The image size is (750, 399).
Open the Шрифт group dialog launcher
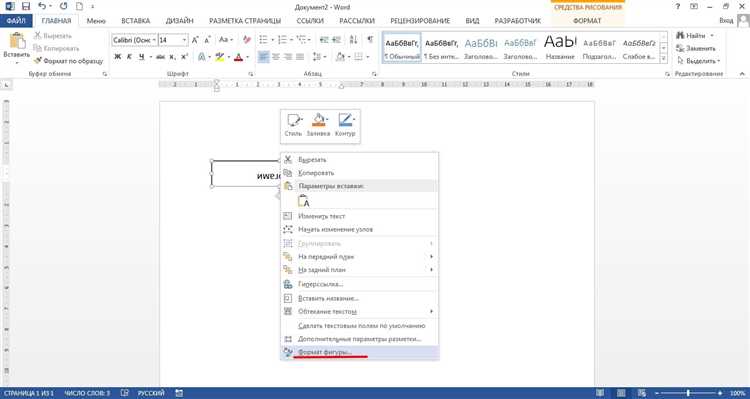(x=250, y=74)
